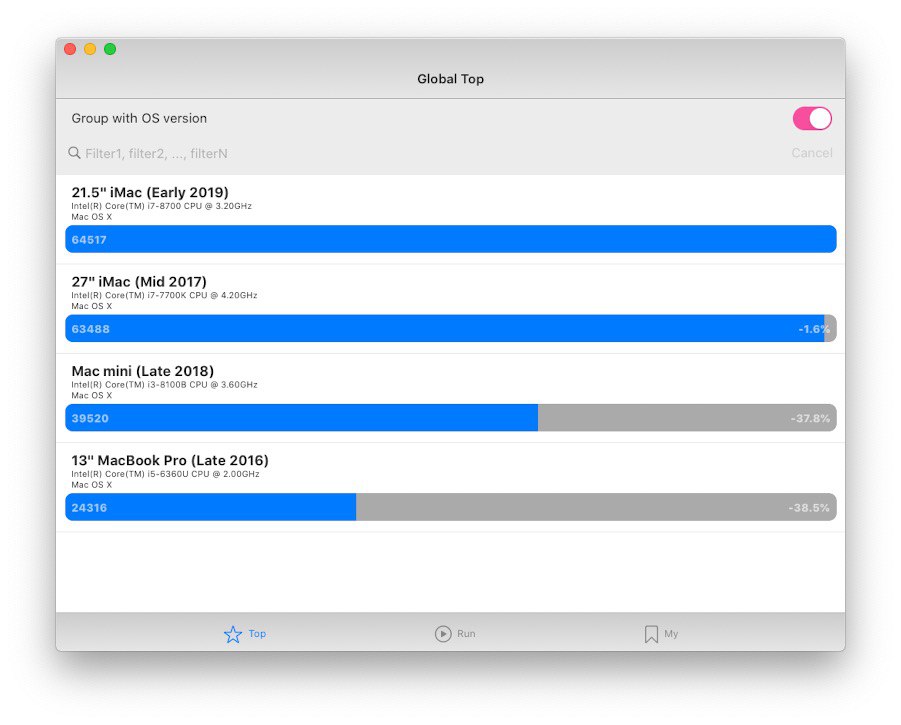Toggle the Group with OS version switch
Screen dimensions: 901x725
(812, 118)
